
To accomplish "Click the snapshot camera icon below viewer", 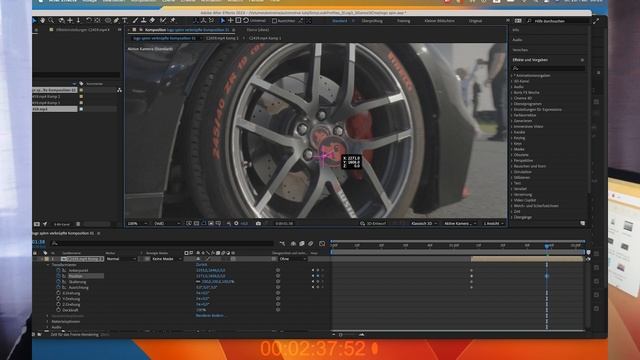I will click(x=258, y=223).
